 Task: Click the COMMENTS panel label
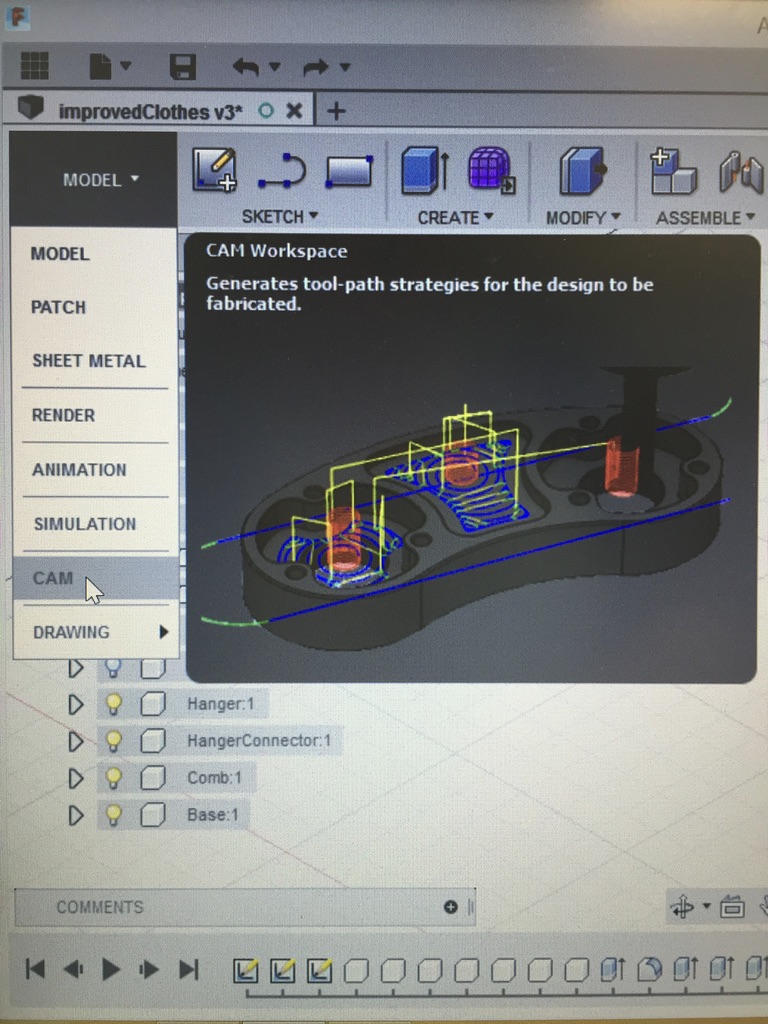[x=100, y=907]
